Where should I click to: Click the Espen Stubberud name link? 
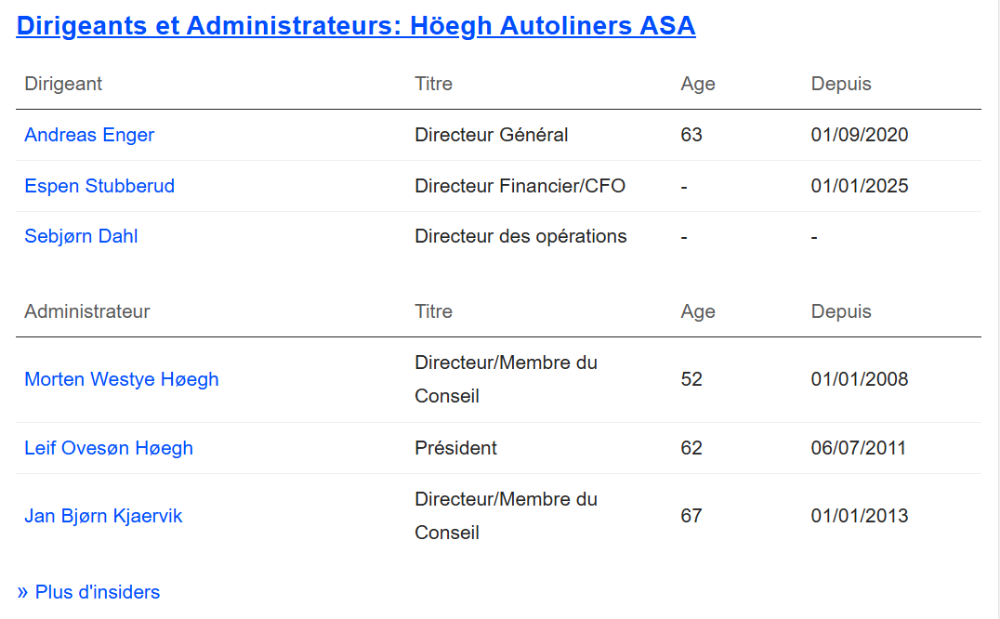point(99,186)
